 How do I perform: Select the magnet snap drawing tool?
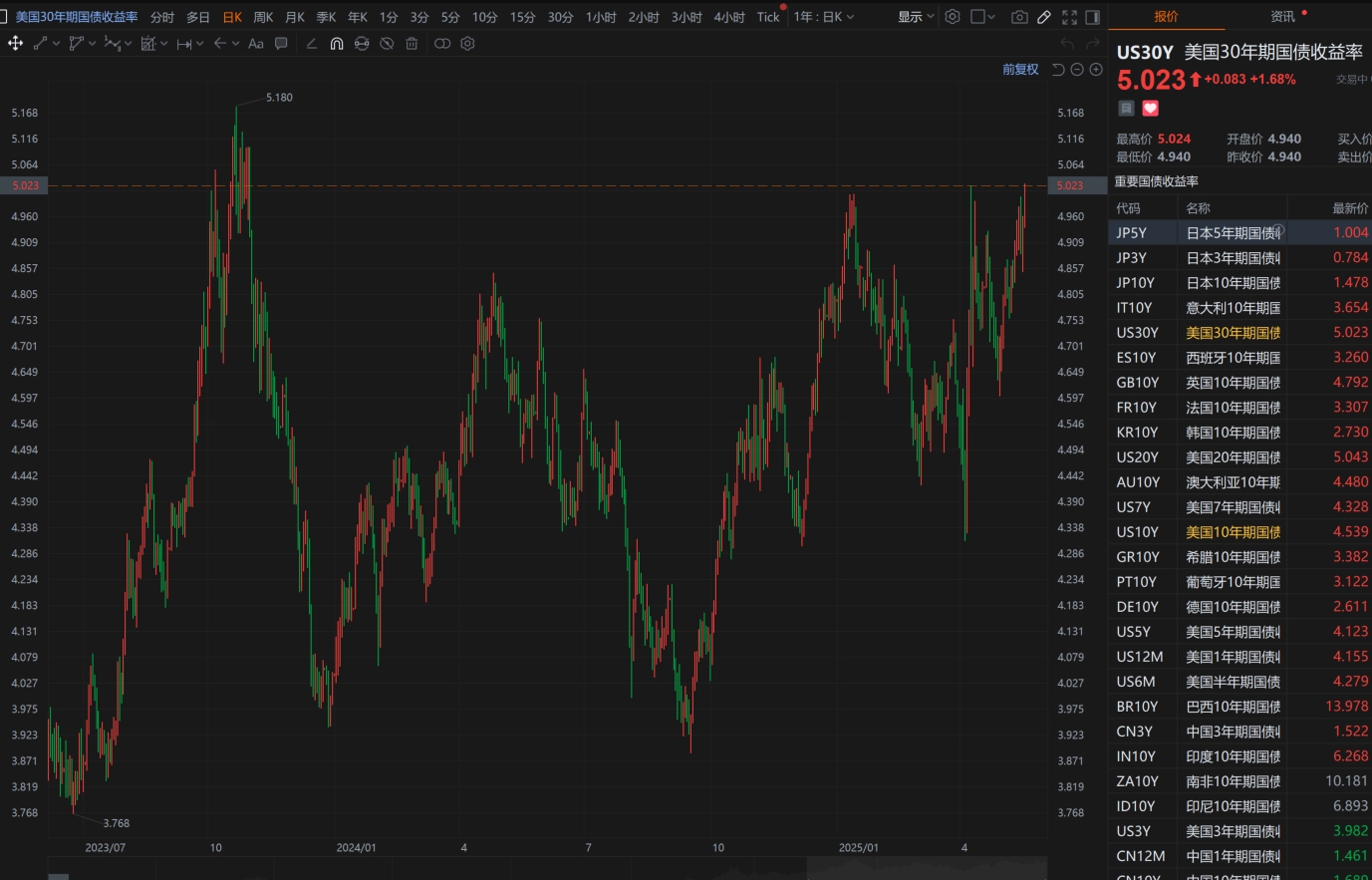tap(337, 44)
